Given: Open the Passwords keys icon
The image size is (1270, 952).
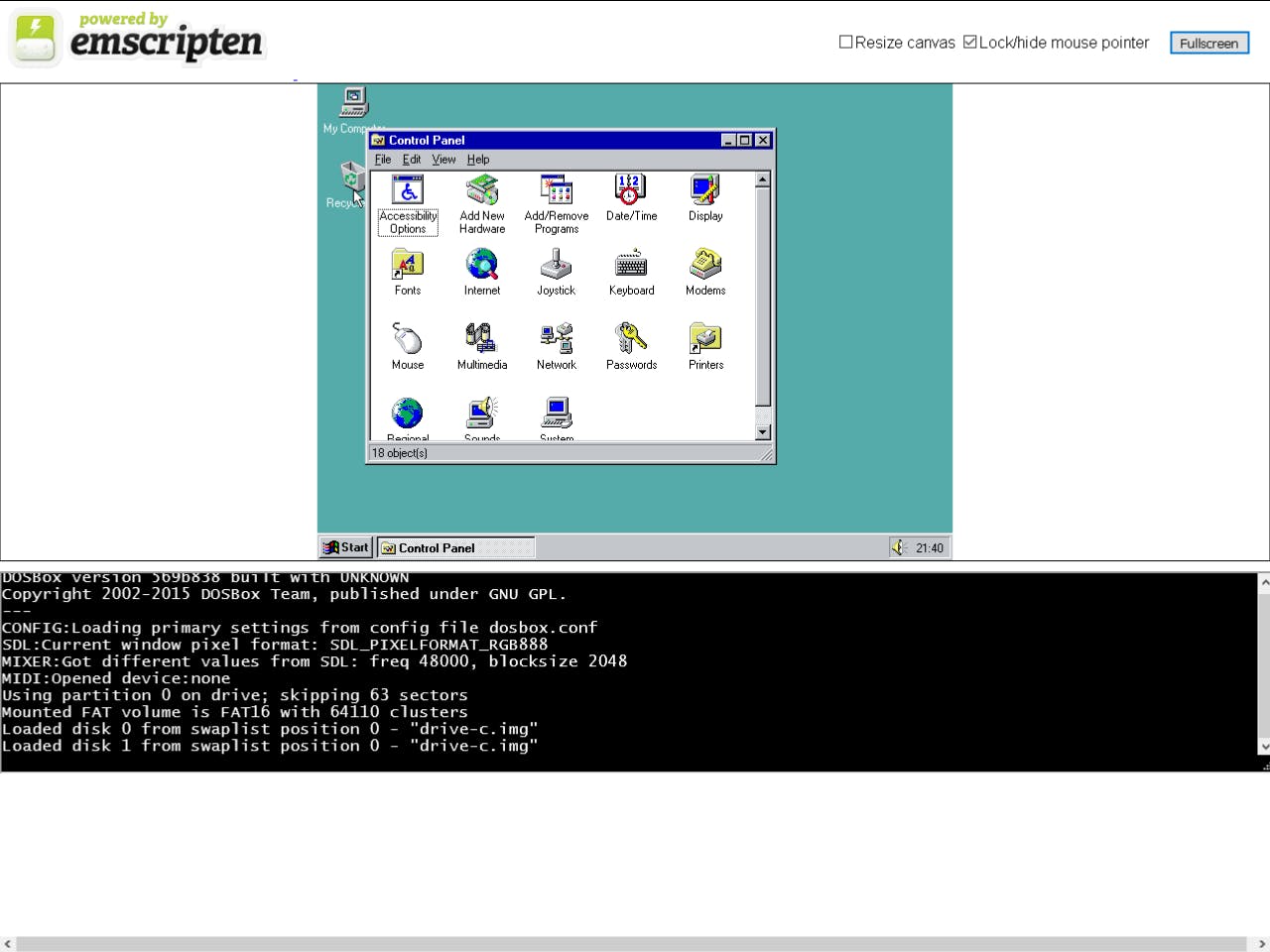Looking at the screenshot, I should click(x=631, y=338).
